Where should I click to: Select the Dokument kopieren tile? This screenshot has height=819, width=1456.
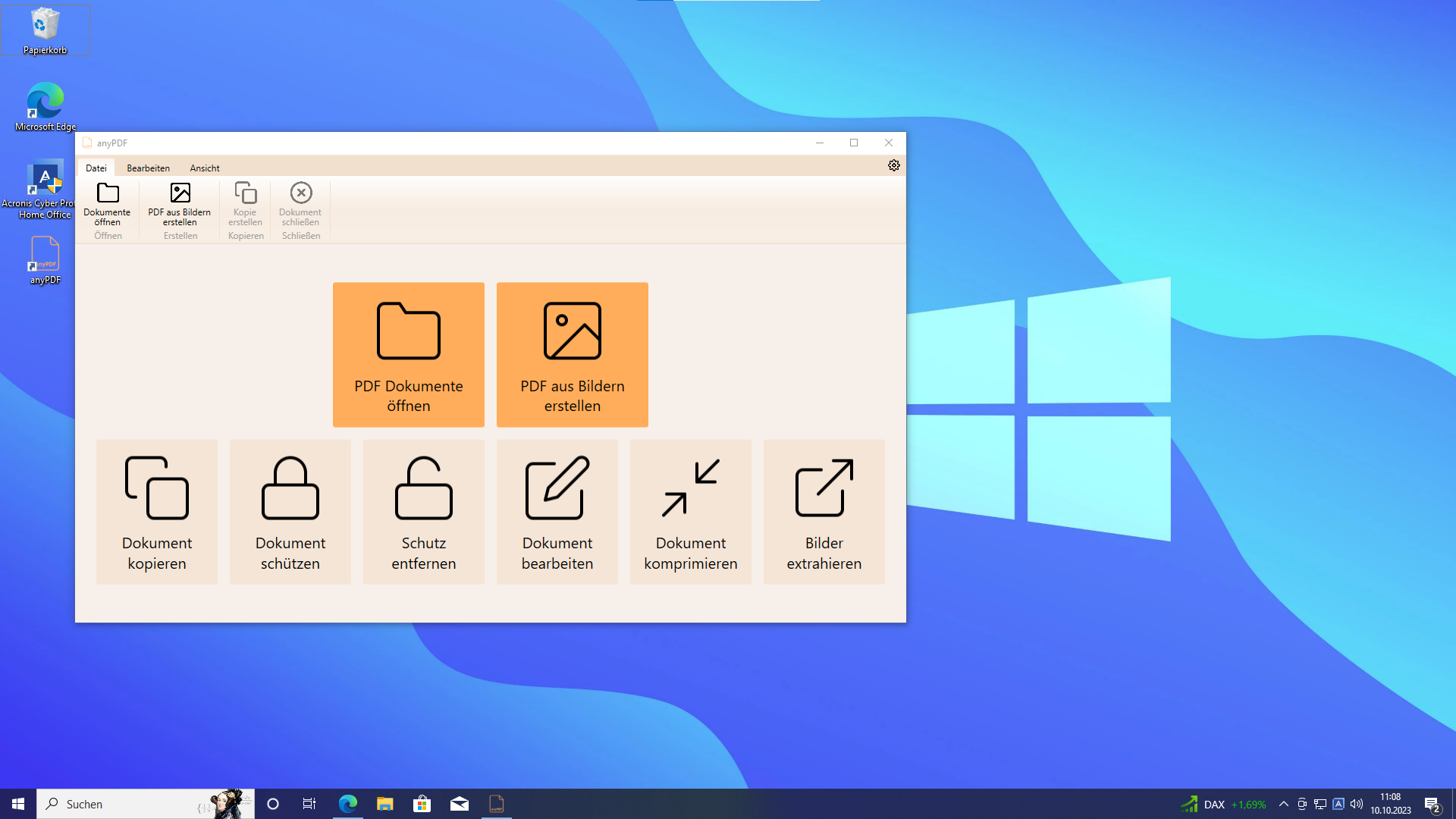click(x=157, y=511)
